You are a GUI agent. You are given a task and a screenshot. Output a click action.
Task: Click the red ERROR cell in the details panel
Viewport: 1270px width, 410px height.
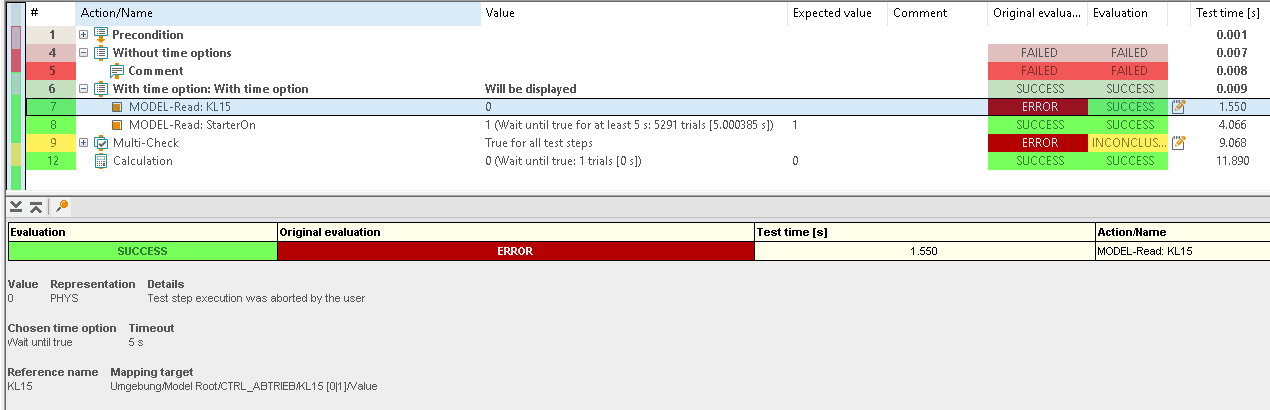(516, 251)
